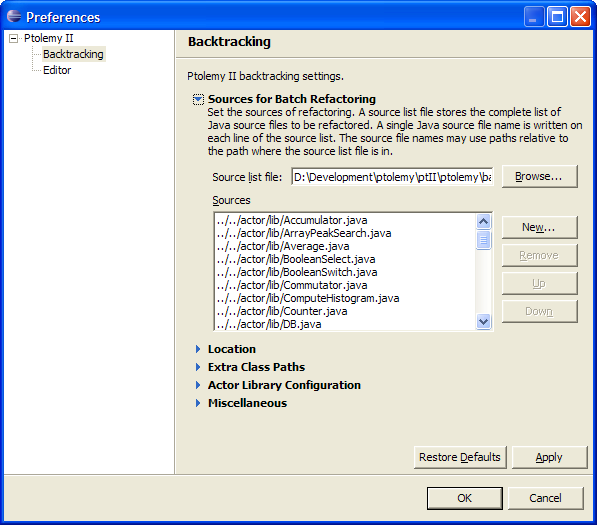Browse for a source list file
This screenshot has width=597, height=525.
539,177
